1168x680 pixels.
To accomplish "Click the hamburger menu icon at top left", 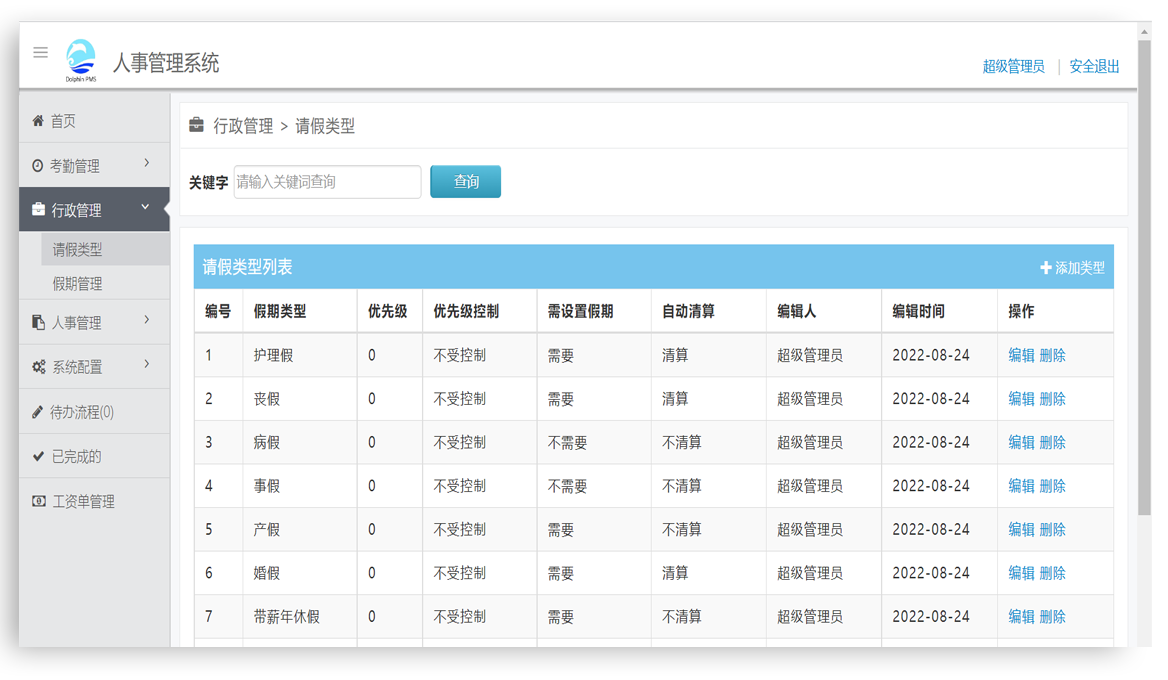I will click(x=40, y=53).
